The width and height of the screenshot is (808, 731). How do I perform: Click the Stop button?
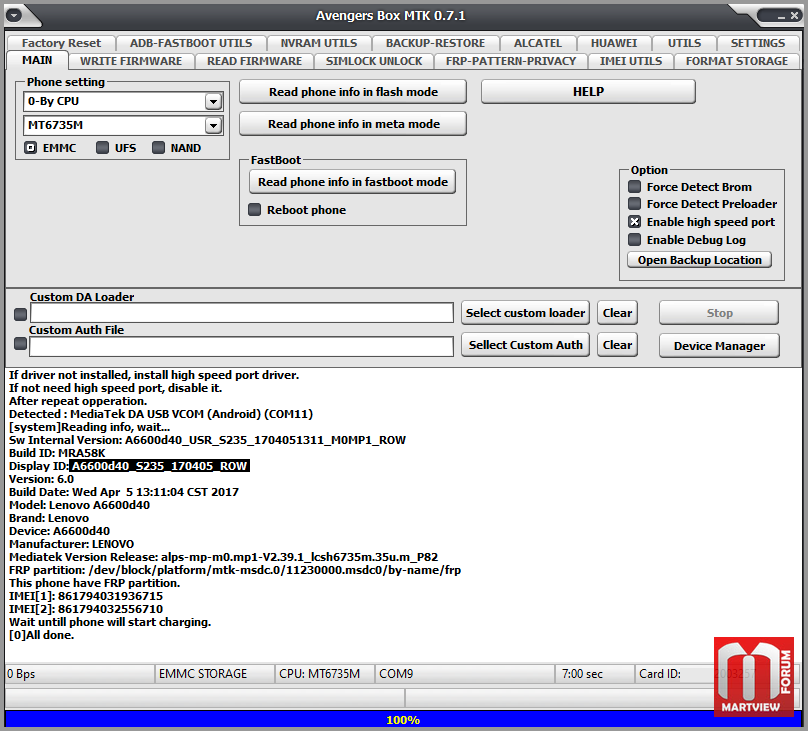719,313
